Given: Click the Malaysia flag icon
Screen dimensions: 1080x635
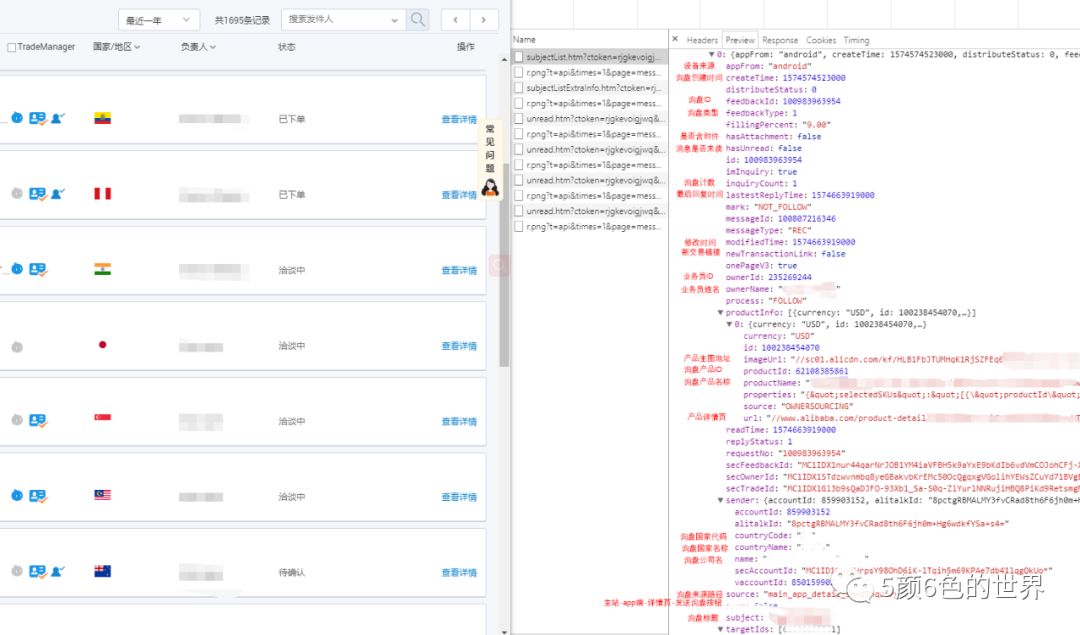Looking at the screenshot, I should click(x=103, y=495).
